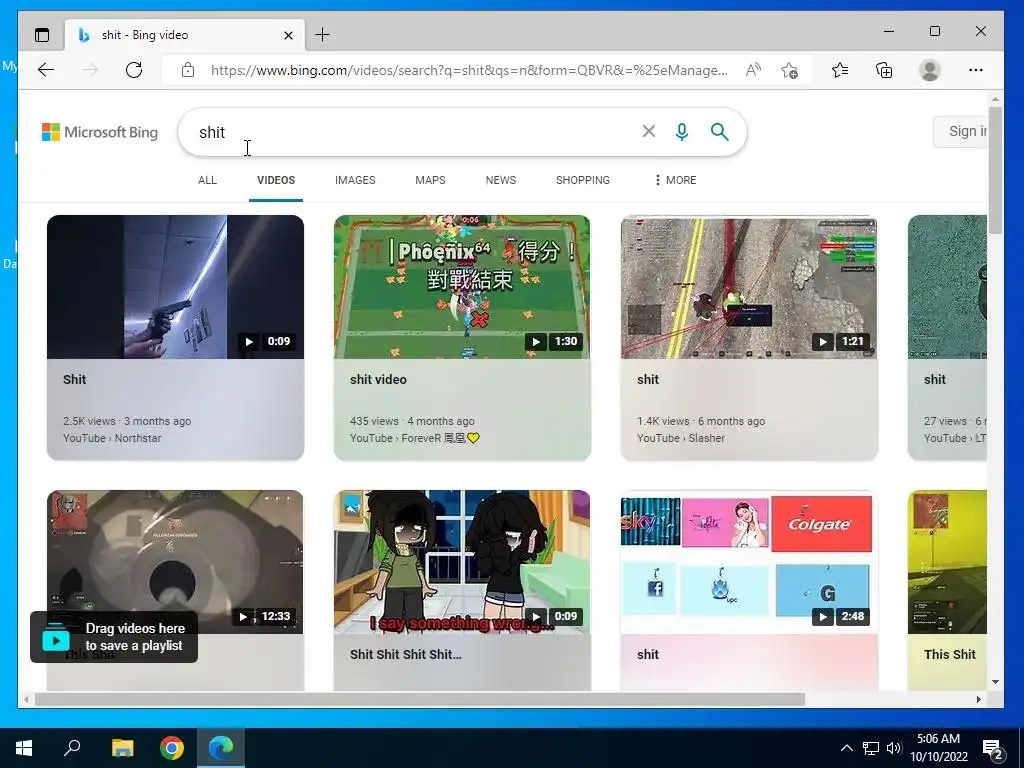Play the 0:09 gun video thumbnail
1024x768 pixels.
click(x=175, y=287)
